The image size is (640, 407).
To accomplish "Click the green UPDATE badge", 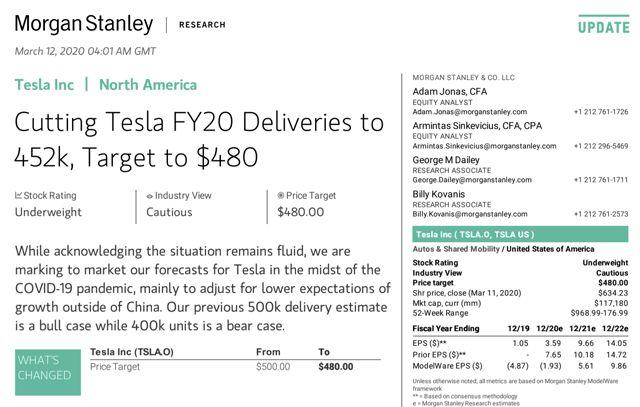I will (604, 24).
